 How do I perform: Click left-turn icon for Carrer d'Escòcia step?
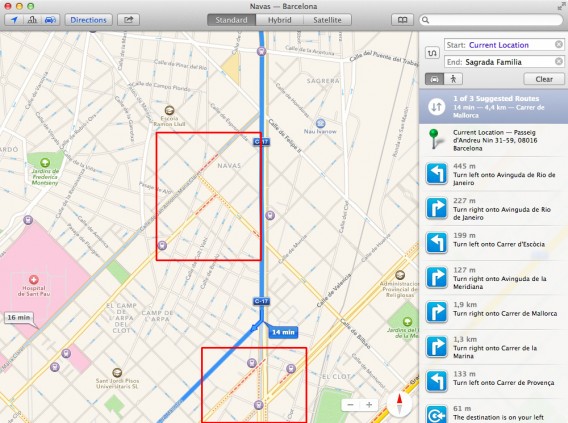pyautogui.click(x=437, y=243)
